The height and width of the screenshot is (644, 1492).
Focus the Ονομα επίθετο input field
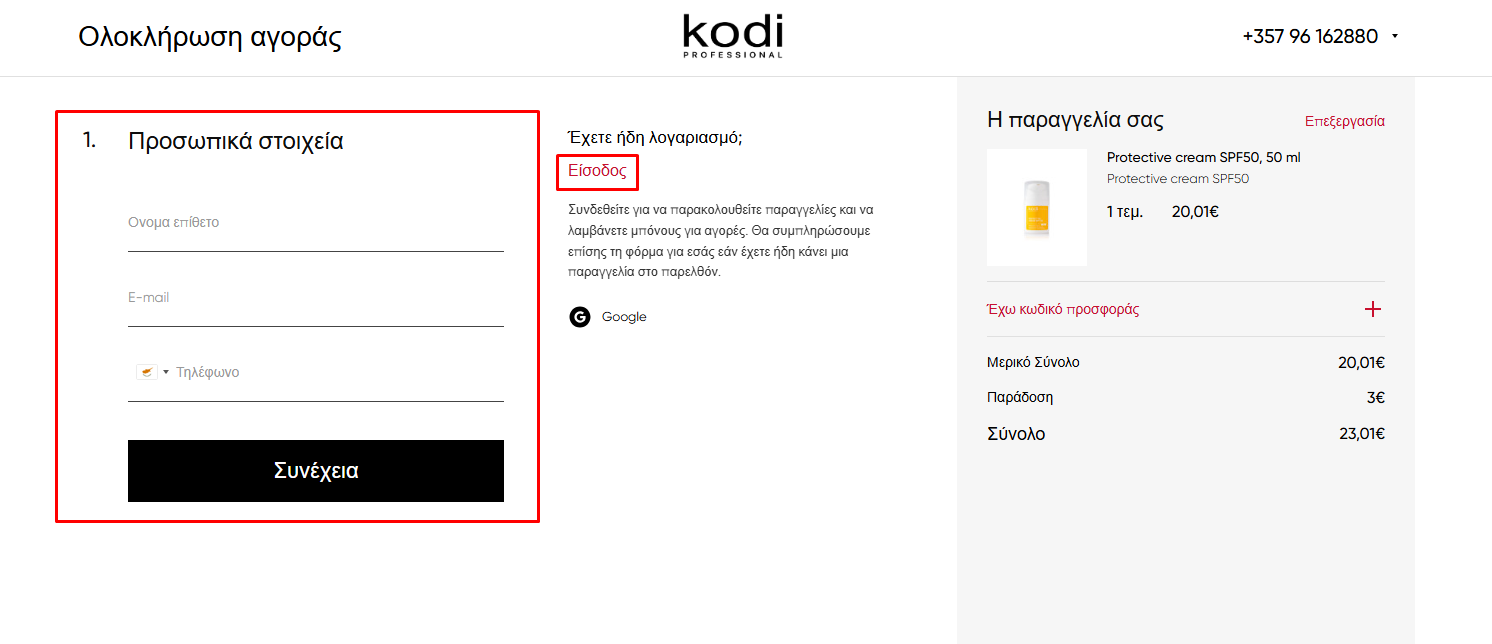[315, 223]
